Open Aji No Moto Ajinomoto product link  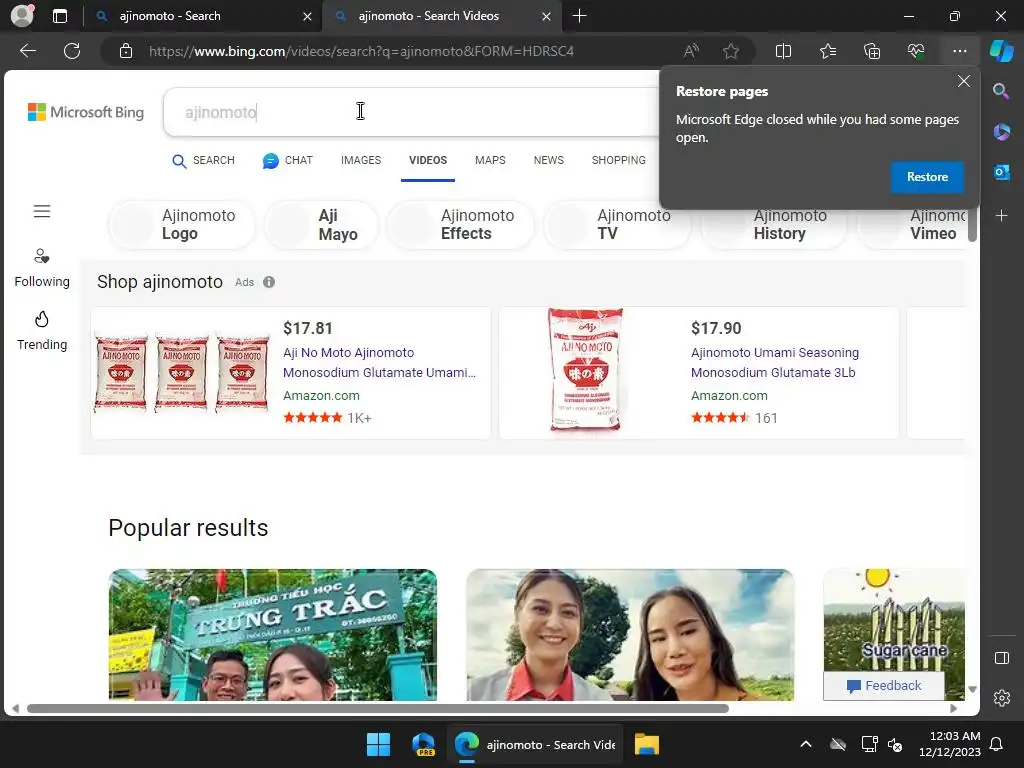(x=379, y=362)
